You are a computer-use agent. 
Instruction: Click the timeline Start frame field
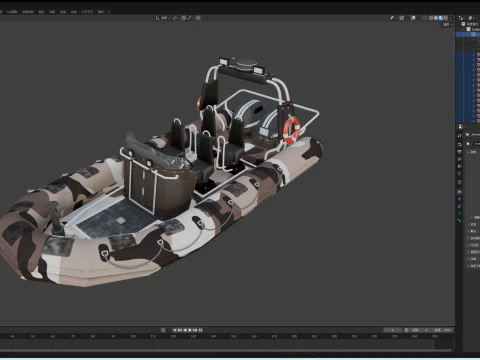(x=420, y=330)
